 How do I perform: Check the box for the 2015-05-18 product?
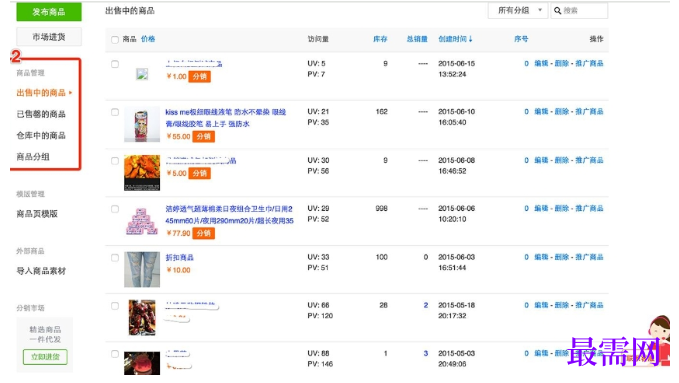115,306
